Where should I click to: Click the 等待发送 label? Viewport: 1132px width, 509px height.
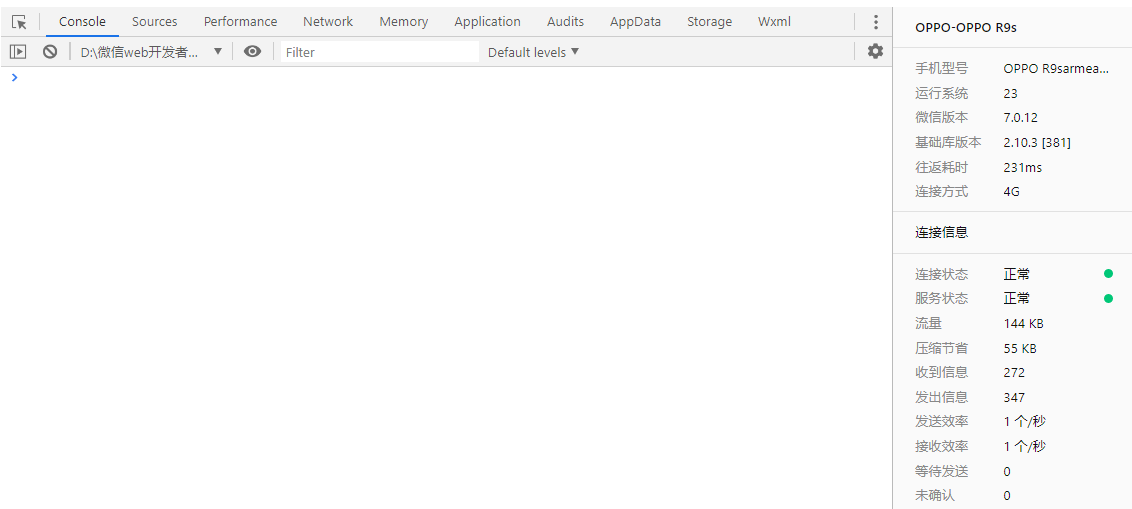(941, 471)
